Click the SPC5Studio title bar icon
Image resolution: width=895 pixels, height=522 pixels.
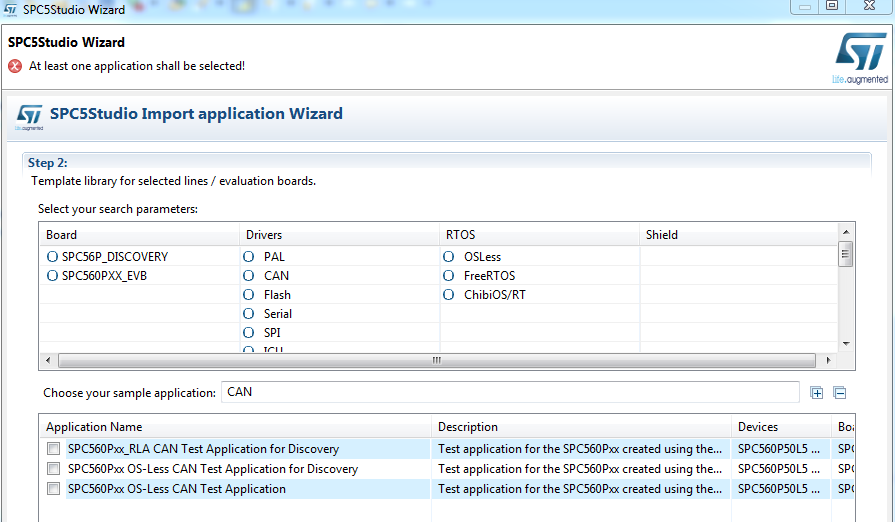coord(10,10)
